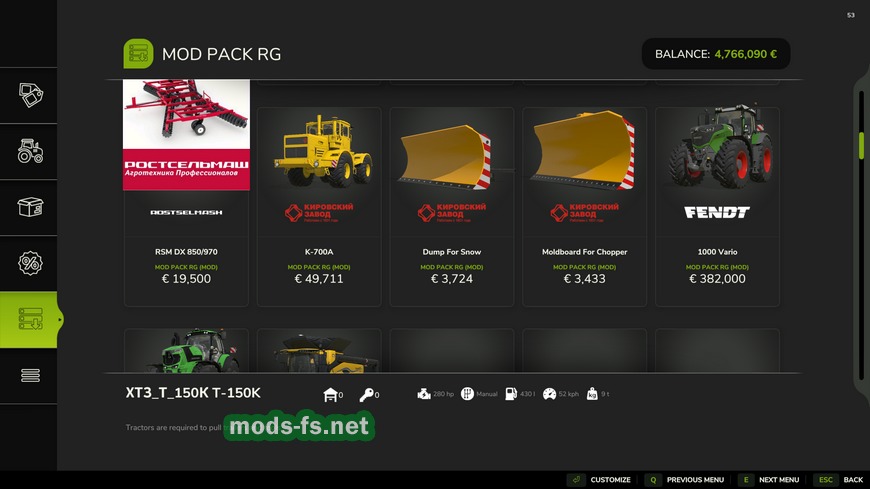Select the Fendt 1000 Vario tractor
Screen dimensions: 870x489
pos(717,206)
